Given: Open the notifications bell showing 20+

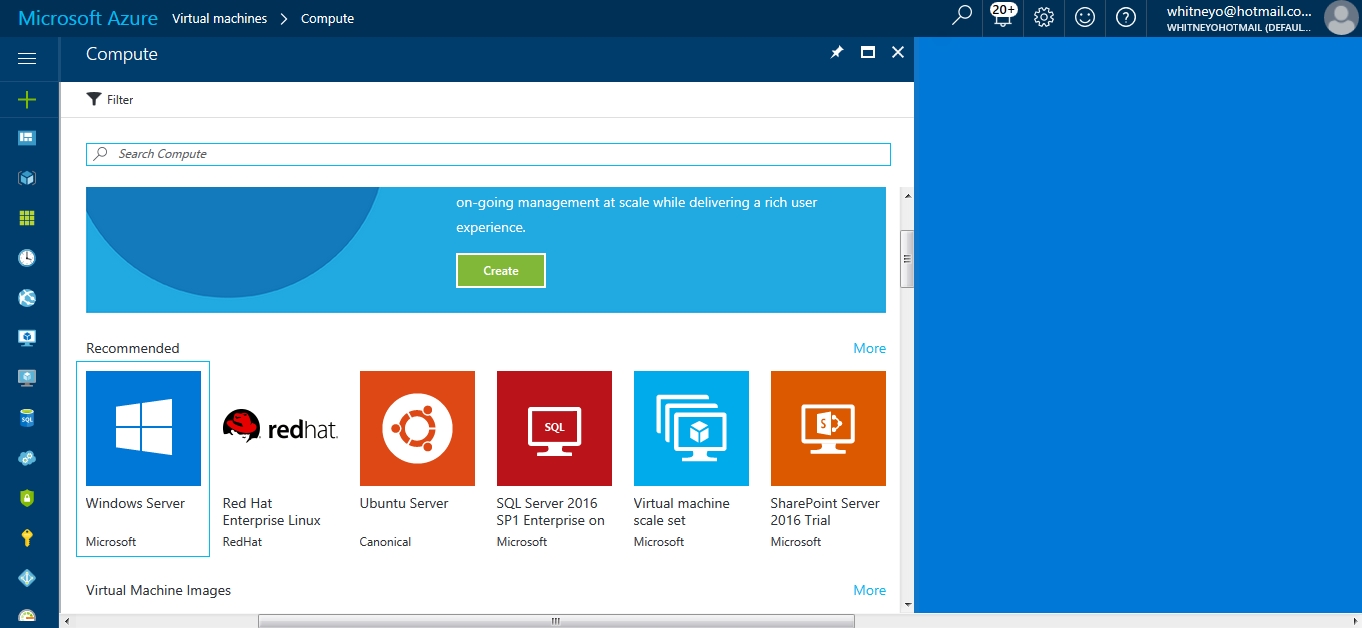Looking at the screenshot, I should [x=1003, y=17].
